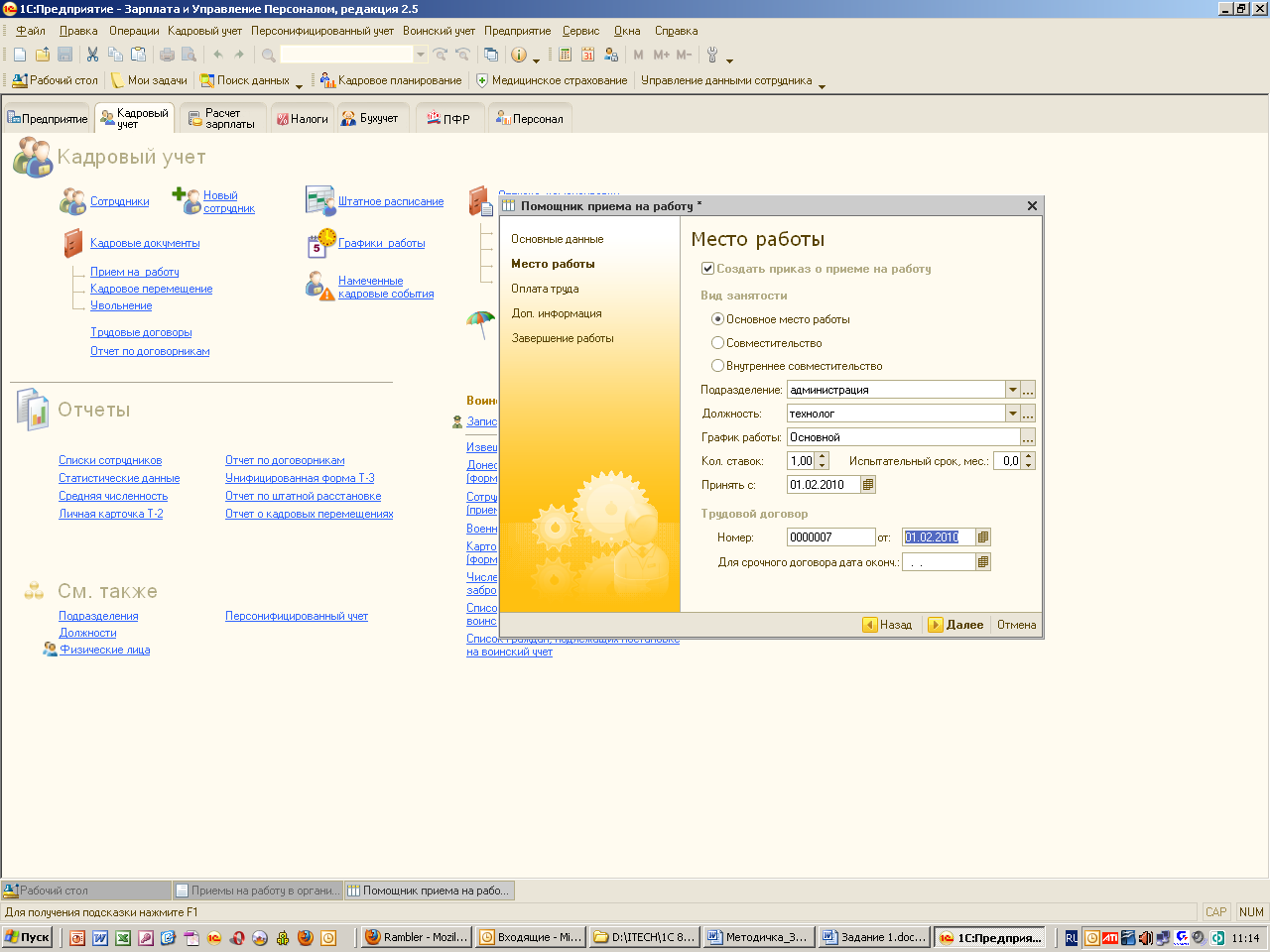Expand the Подразделение dropdown arrow

(x=1012, y=390)
